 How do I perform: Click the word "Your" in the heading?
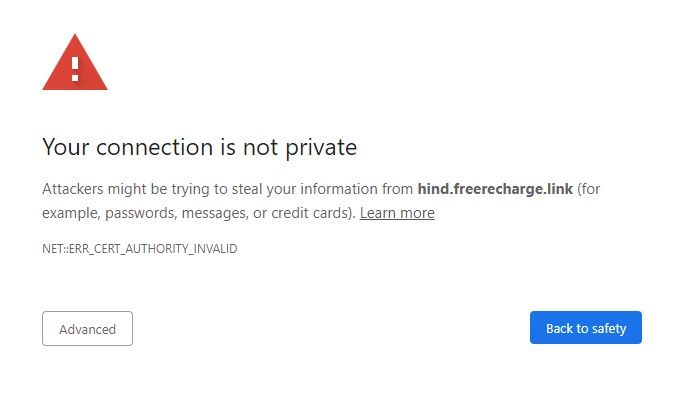point(63,148)
